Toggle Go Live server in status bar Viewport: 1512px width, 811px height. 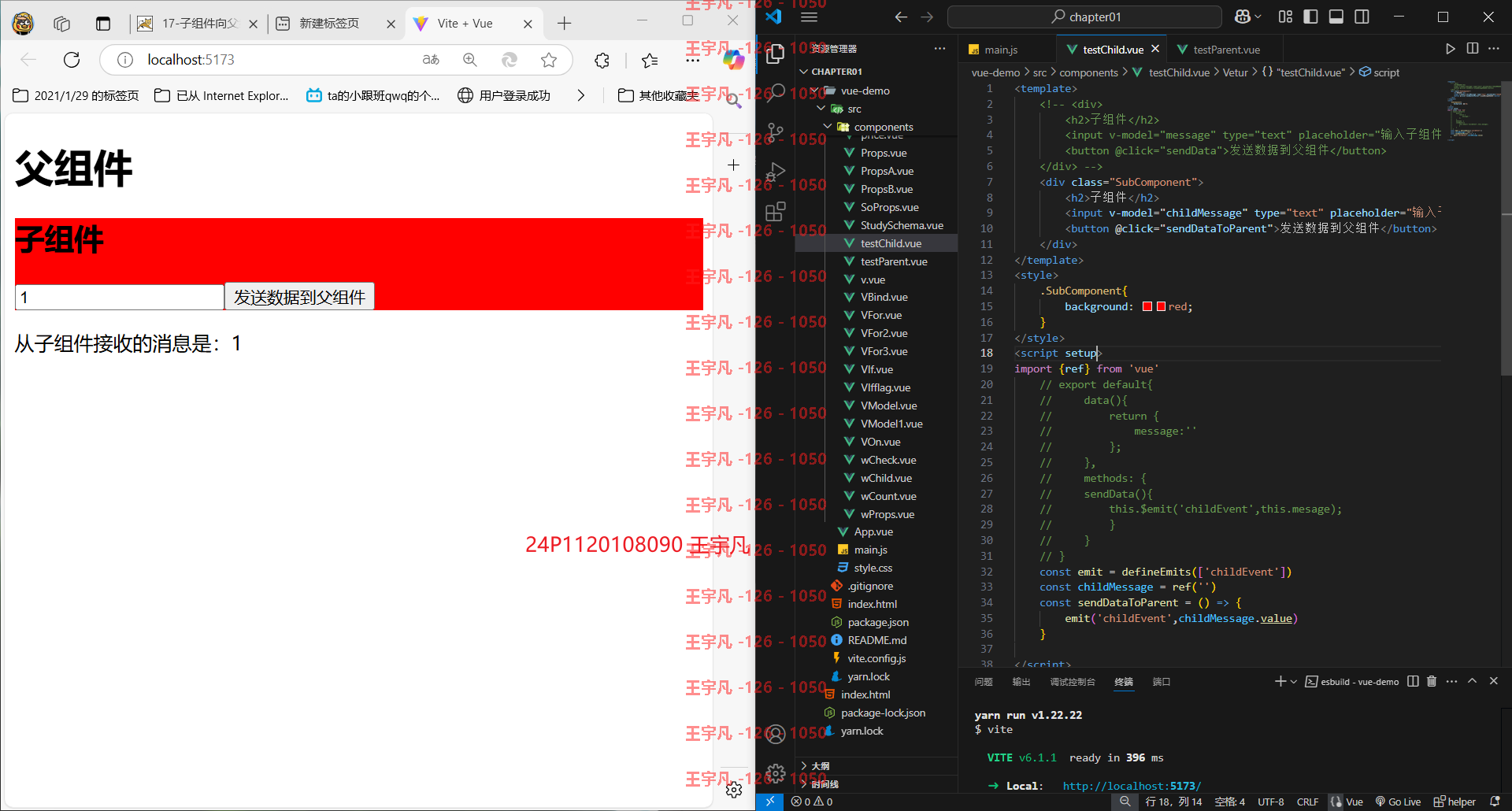point(1399,802)
